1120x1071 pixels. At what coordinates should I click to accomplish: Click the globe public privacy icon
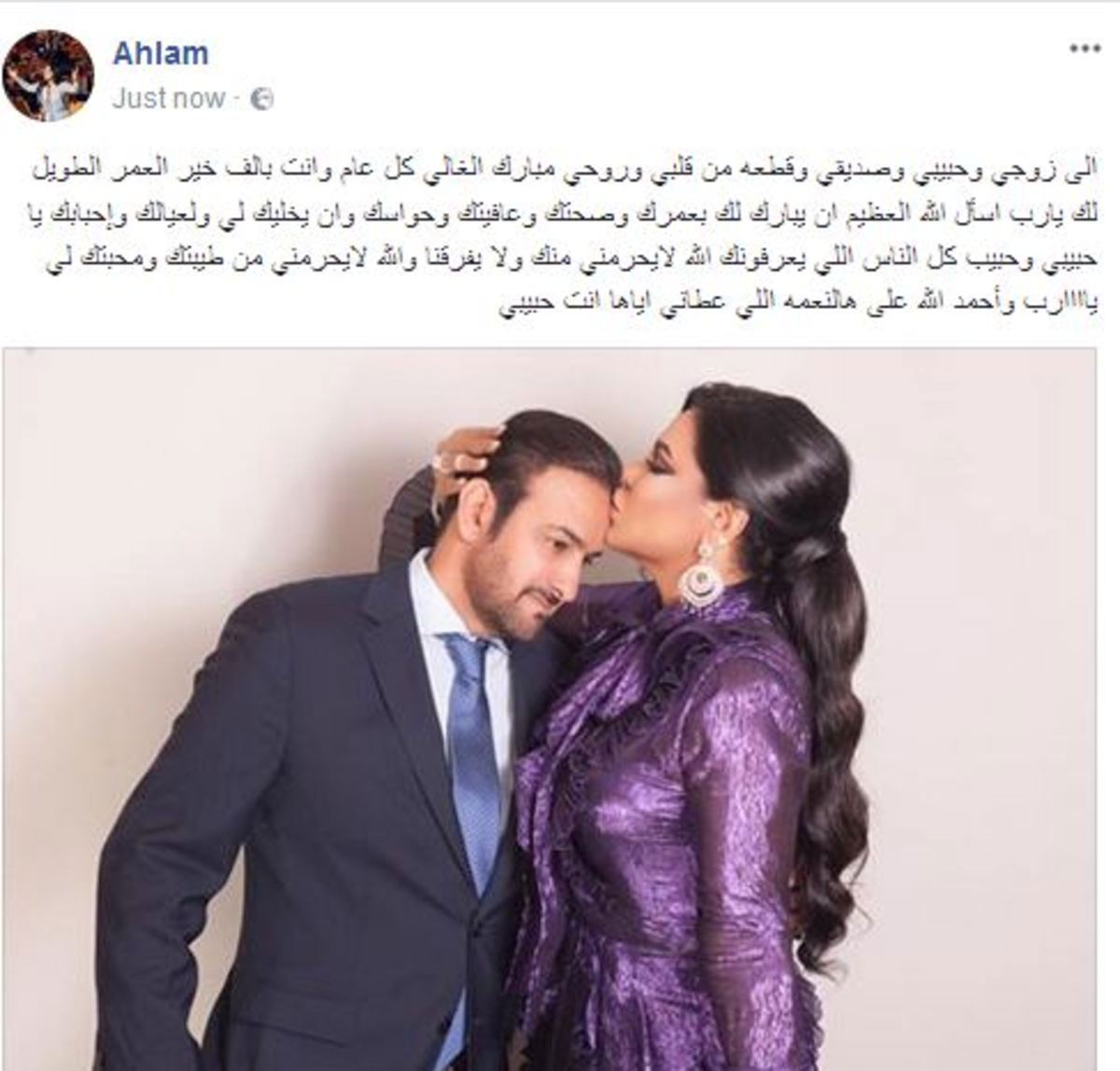pyautogui.click(x=262, y=99)
